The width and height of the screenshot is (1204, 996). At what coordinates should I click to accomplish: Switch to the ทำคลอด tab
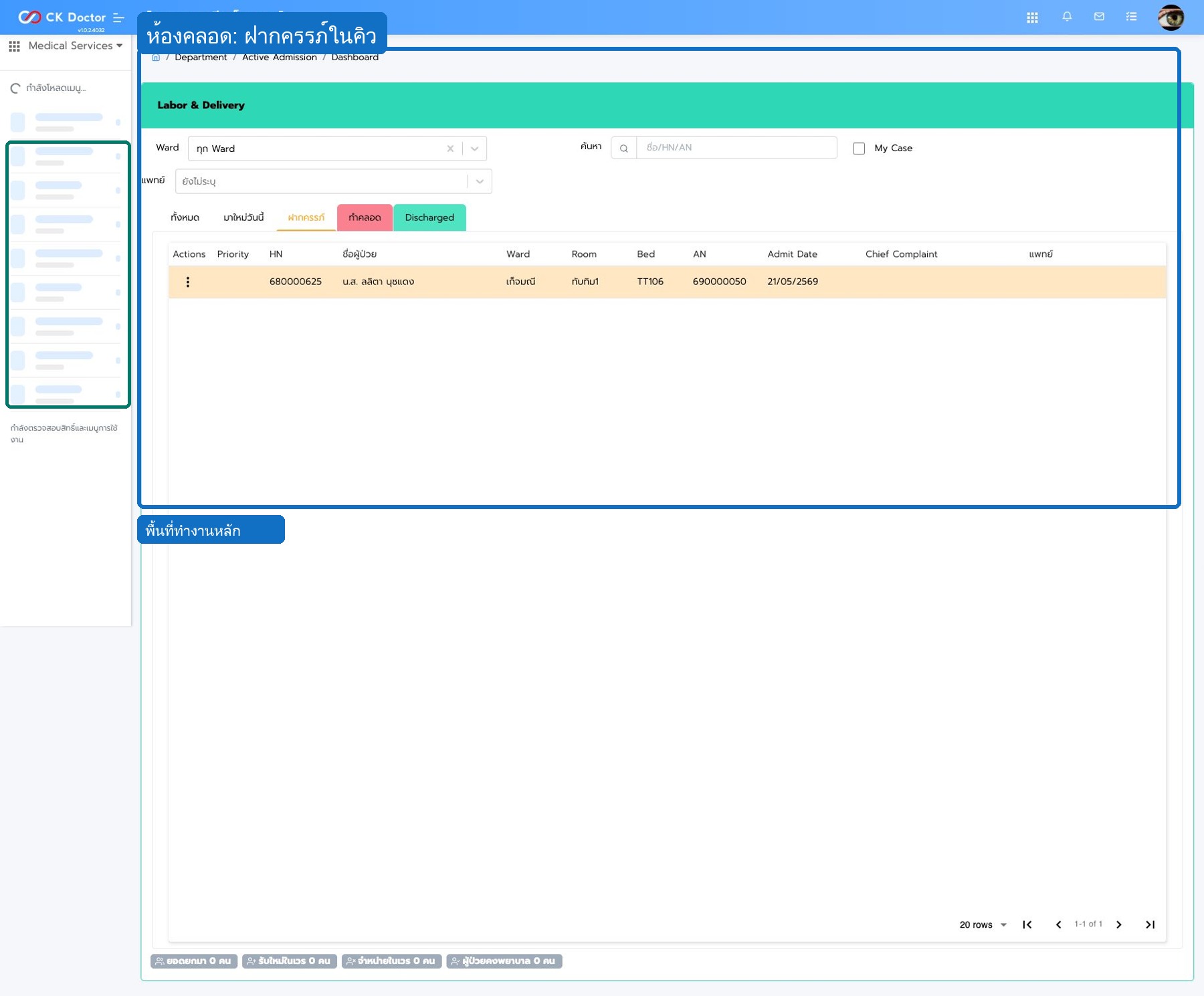click(365, 217)
